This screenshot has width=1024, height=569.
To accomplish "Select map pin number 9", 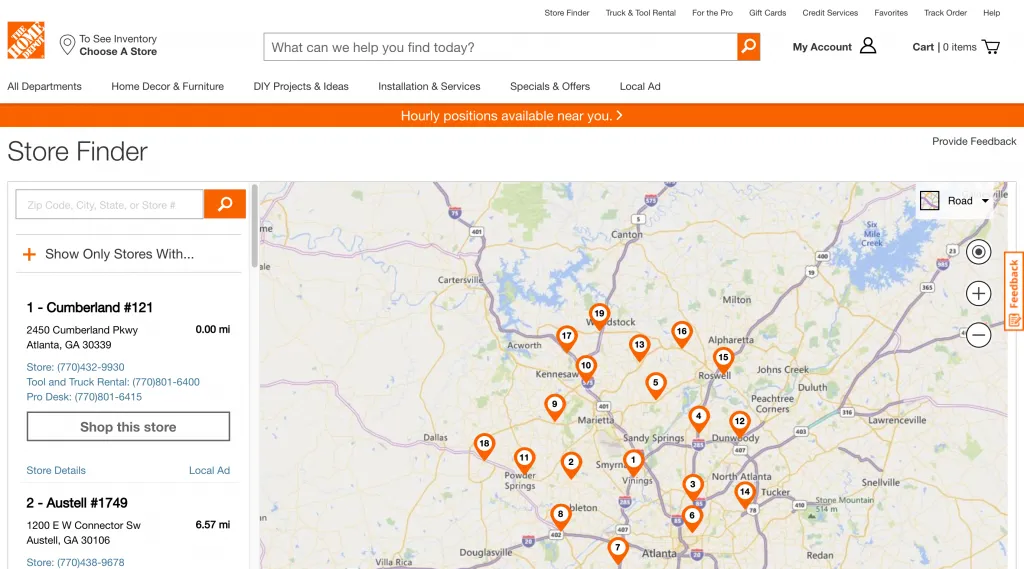I will click(x=554, y=406).
